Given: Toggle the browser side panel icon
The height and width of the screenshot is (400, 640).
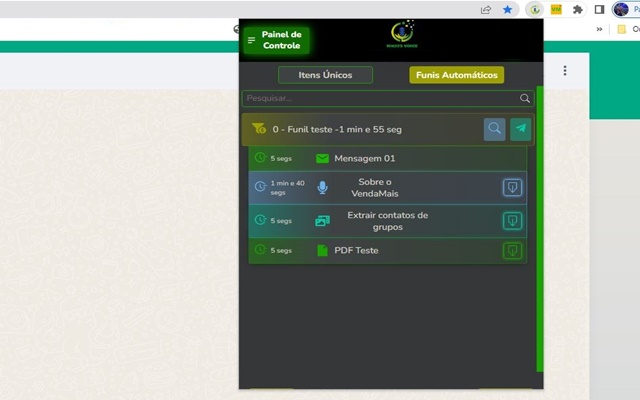Looking at the screenshot, I should [599, 9].
